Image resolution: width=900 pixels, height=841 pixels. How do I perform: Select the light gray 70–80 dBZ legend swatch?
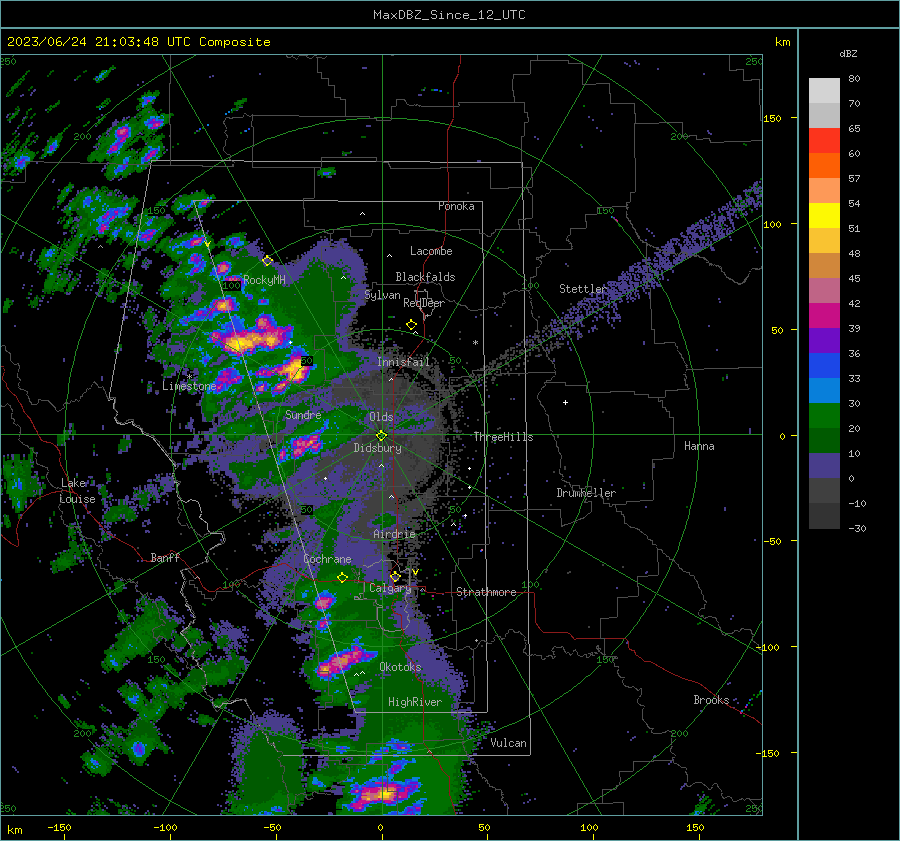coord(824,91)
